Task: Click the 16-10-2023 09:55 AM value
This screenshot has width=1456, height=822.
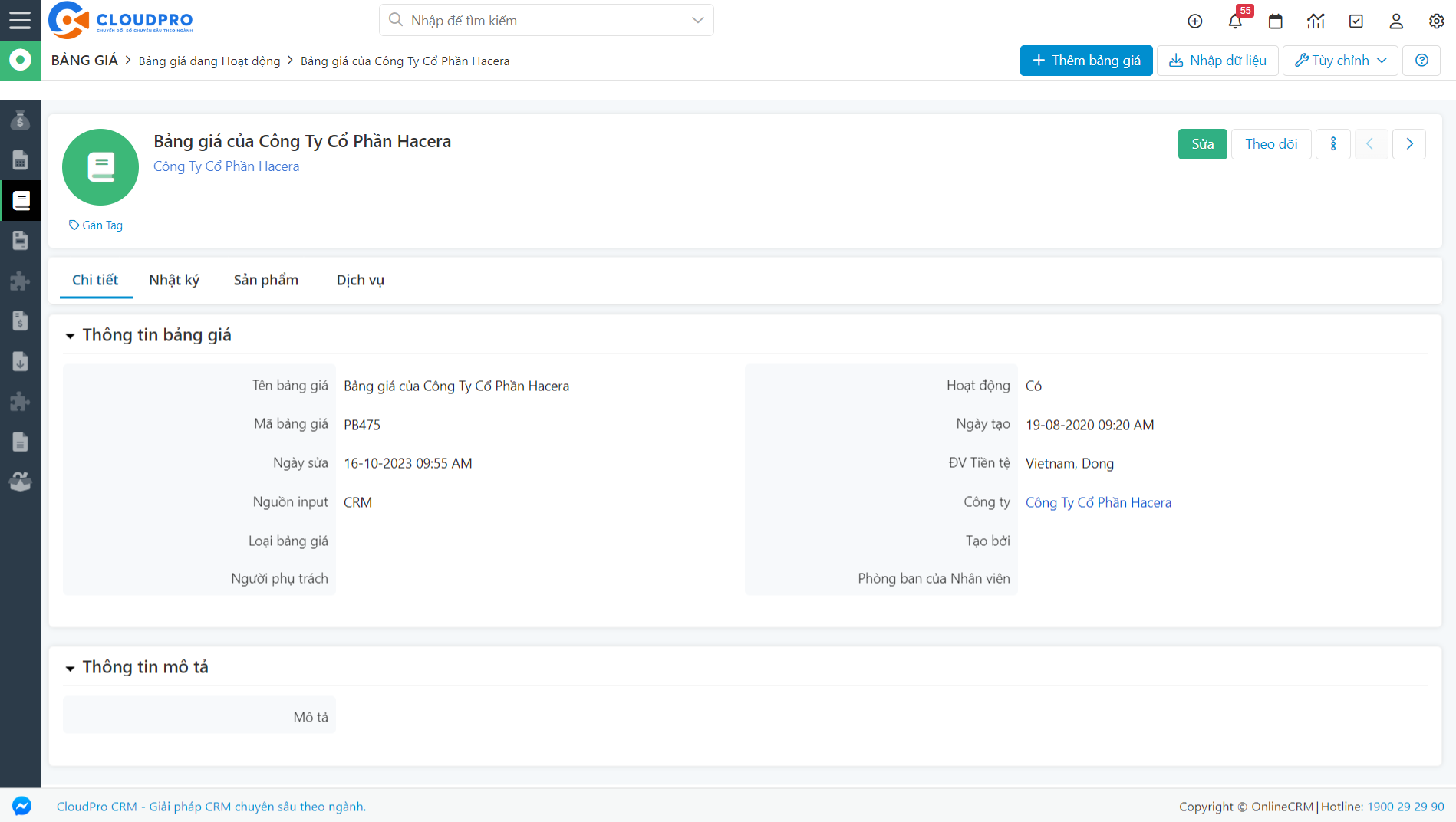Action: pyautogui.click(x=408, y=463)
